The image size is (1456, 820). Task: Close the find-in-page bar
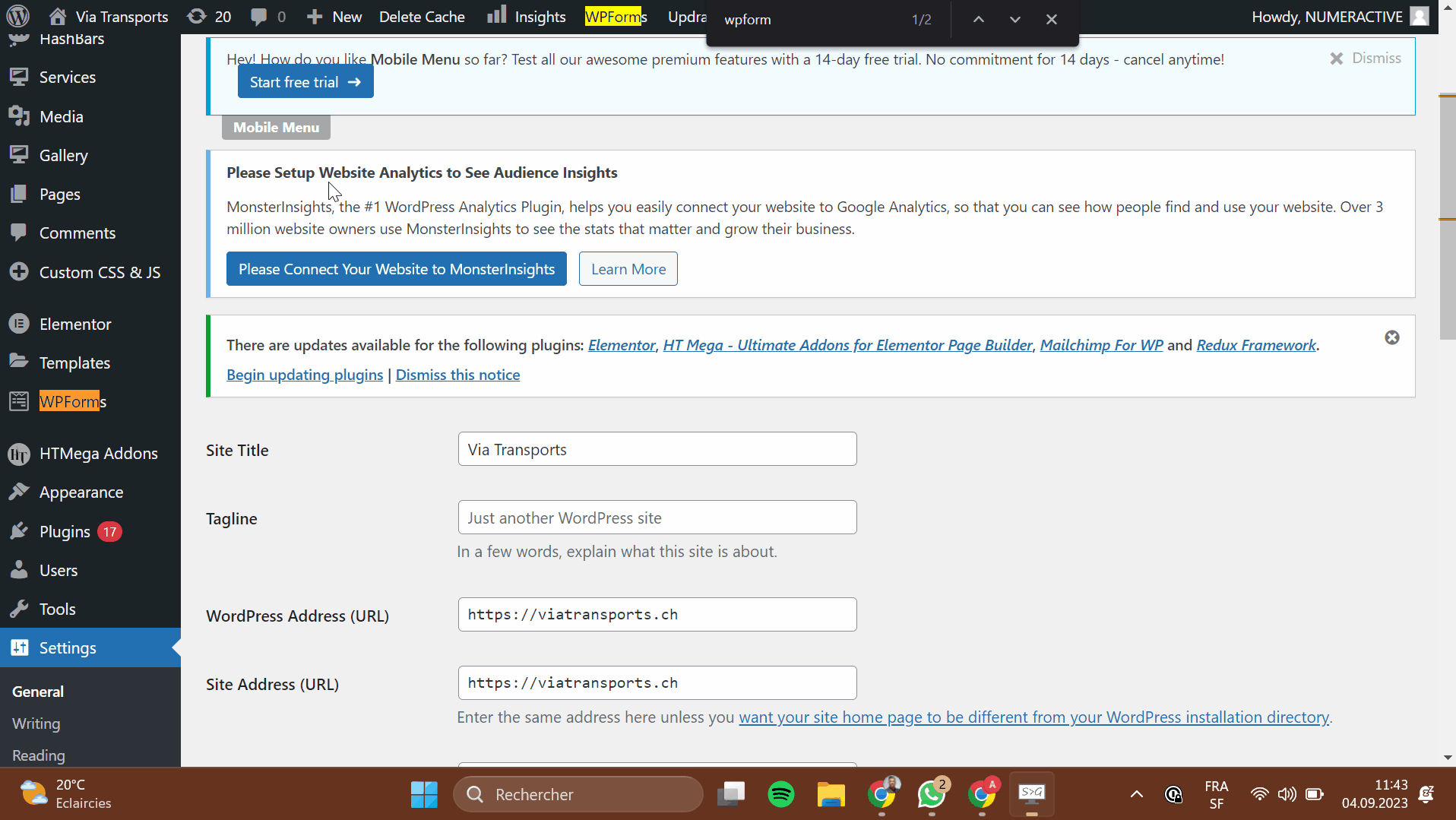pyautogui.click(x=1052, y=19)
